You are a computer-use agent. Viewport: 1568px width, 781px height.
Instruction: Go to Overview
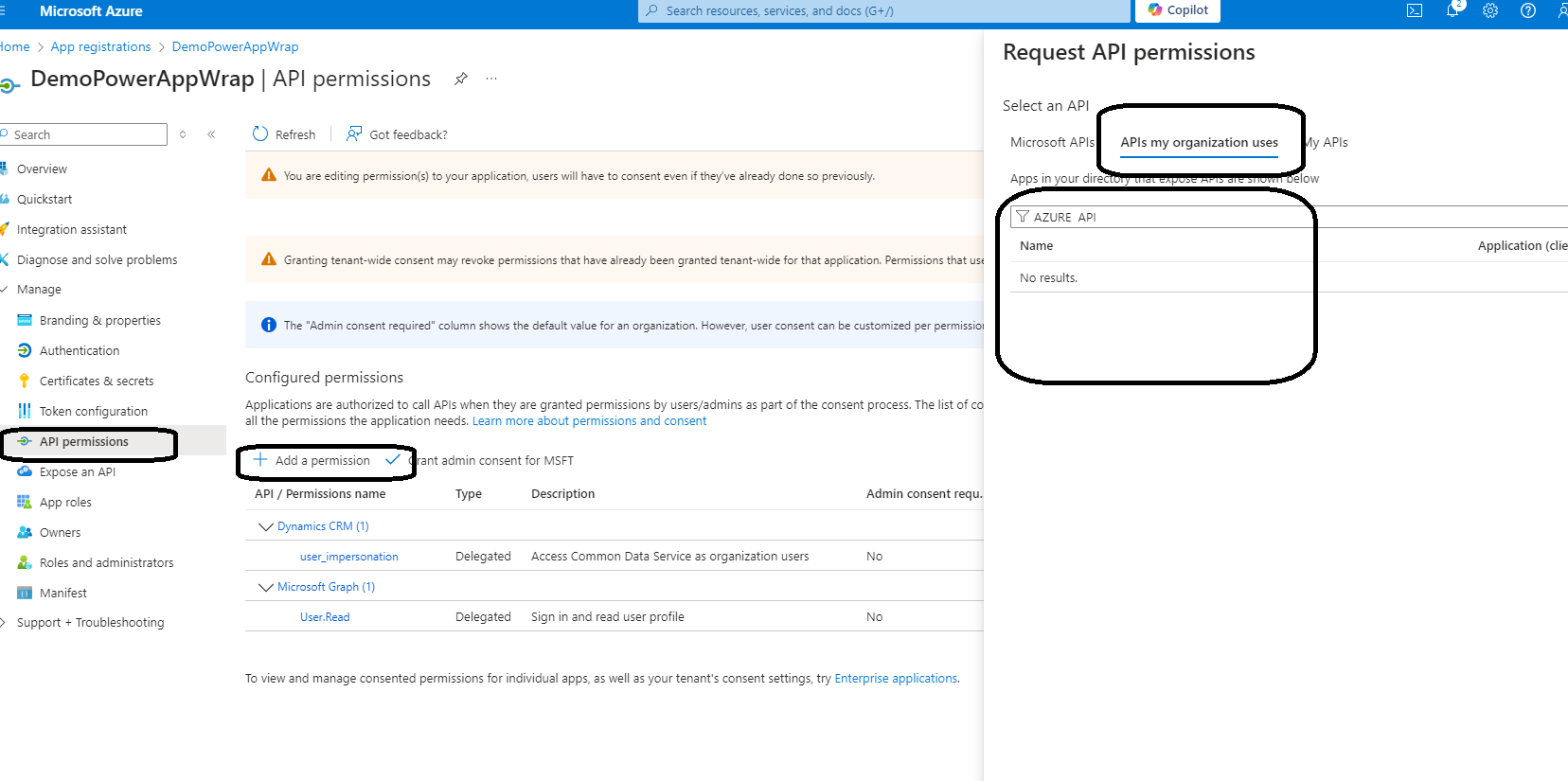(x=42, y=169)
